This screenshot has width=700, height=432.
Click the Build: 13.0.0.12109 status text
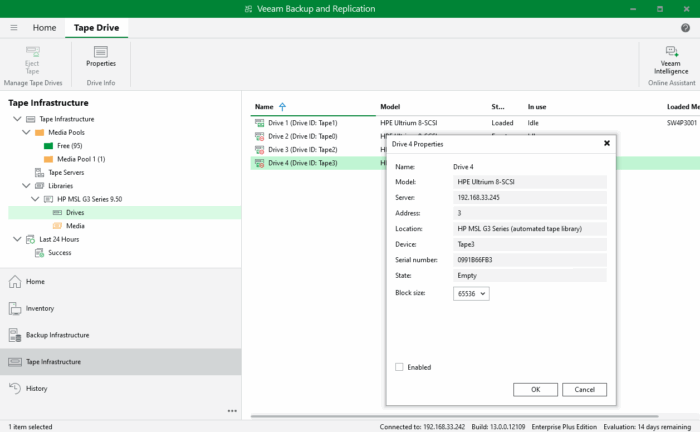[x=498, y=427]
